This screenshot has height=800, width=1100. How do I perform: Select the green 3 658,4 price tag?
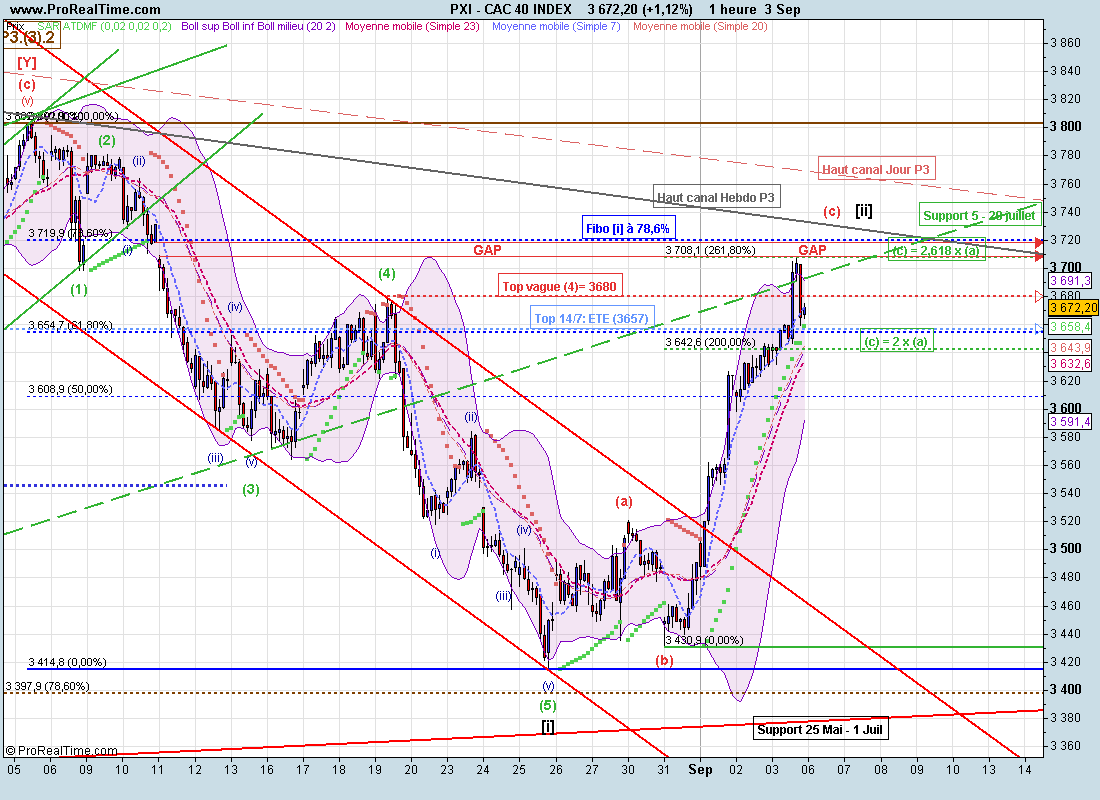pos(1069,327)
